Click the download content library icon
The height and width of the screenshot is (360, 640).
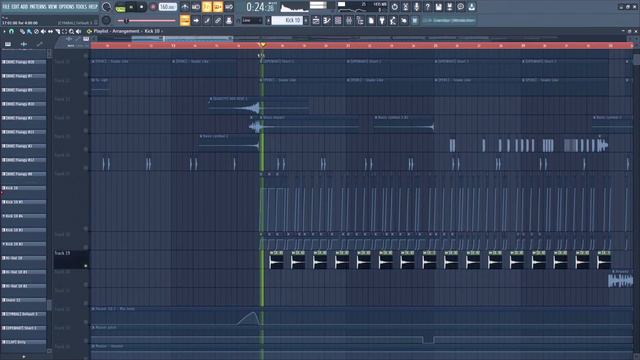pos(471,7)
